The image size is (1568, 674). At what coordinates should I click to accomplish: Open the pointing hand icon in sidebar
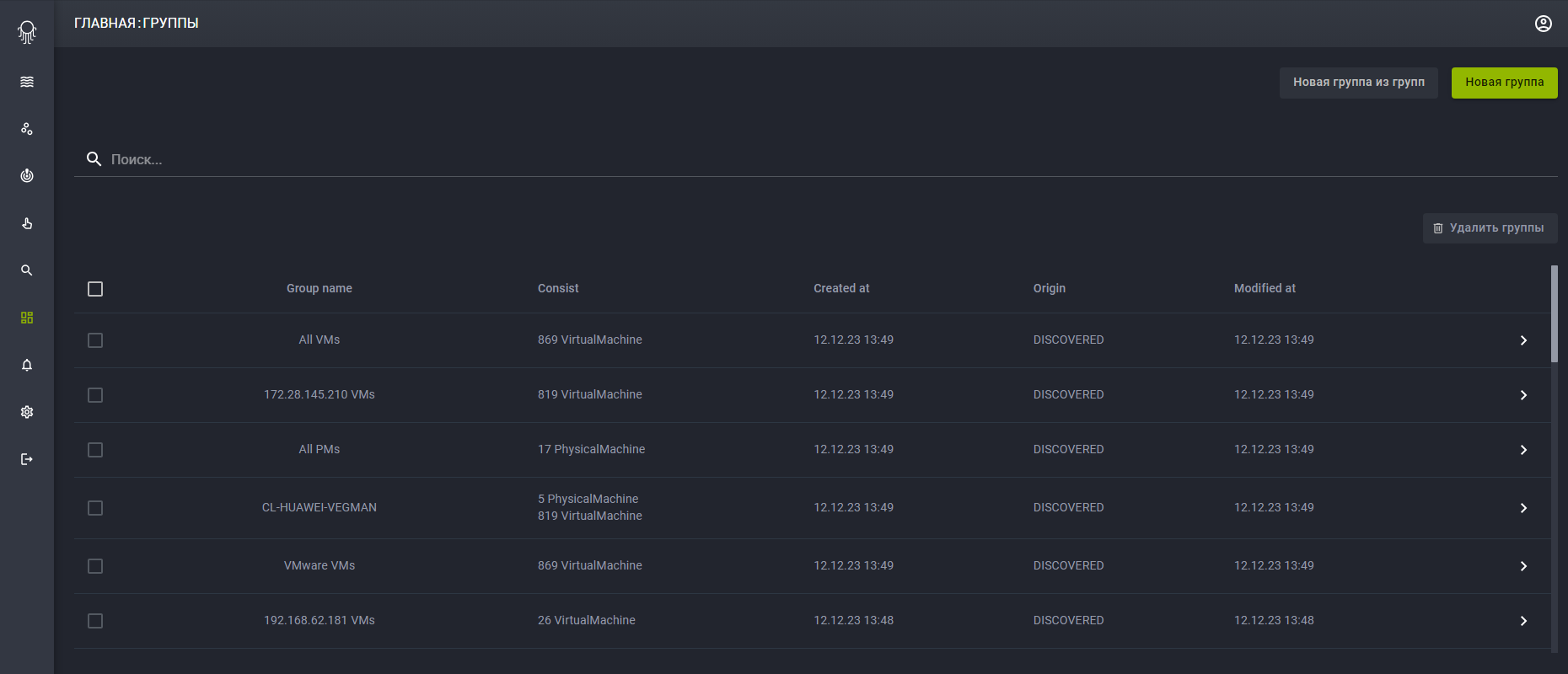tap(27, 223)
